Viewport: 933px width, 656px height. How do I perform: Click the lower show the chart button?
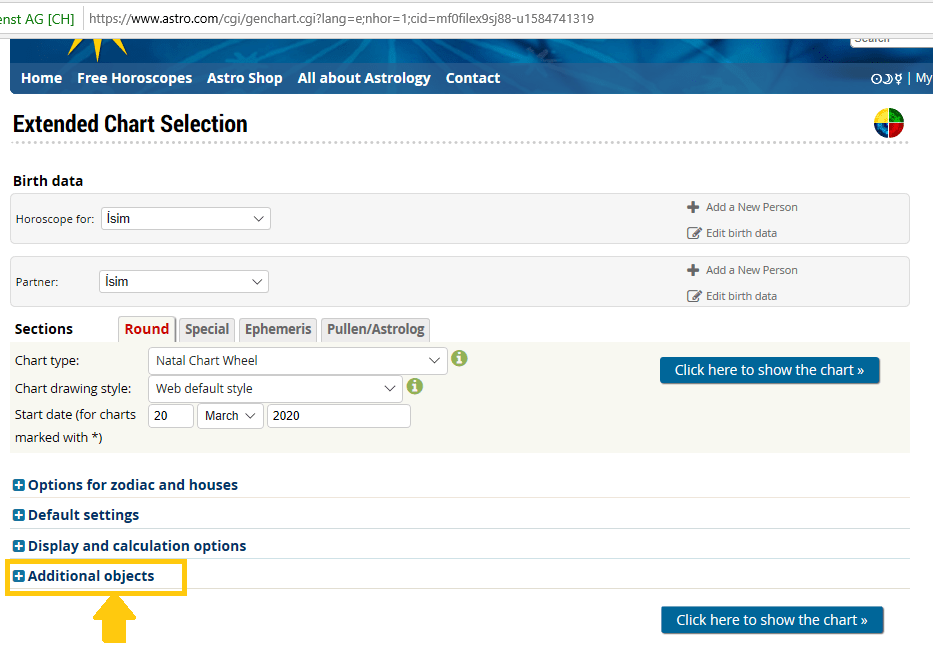(772, 620)
